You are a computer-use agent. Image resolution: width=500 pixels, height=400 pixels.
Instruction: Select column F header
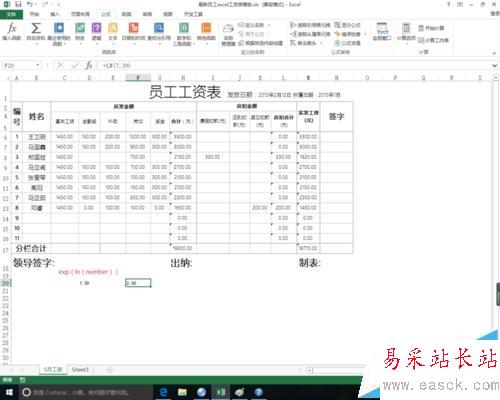click(138, 78)
